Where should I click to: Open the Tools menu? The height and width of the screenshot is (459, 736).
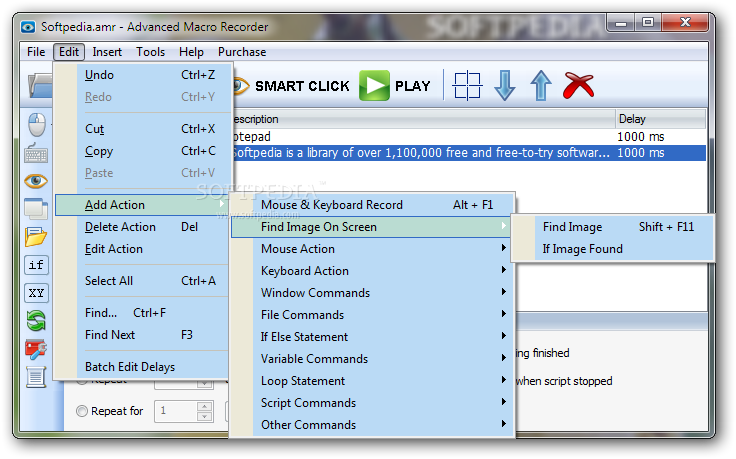point(150,52)
